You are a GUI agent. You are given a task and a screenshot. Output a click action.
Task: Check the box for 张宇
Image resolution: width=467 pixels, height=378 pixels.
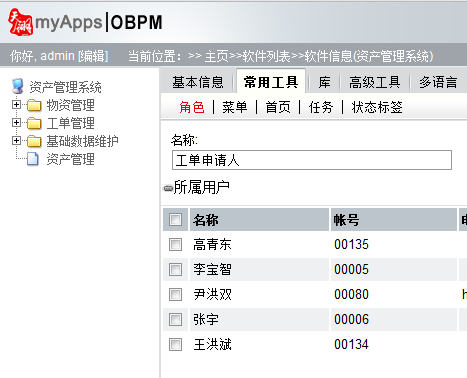point(175,320)
